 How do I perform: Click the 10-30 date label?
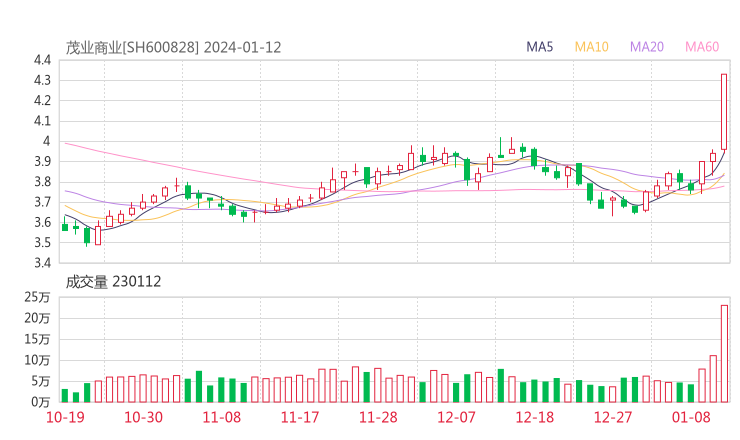pyautogui.click(x=143, y=417)
